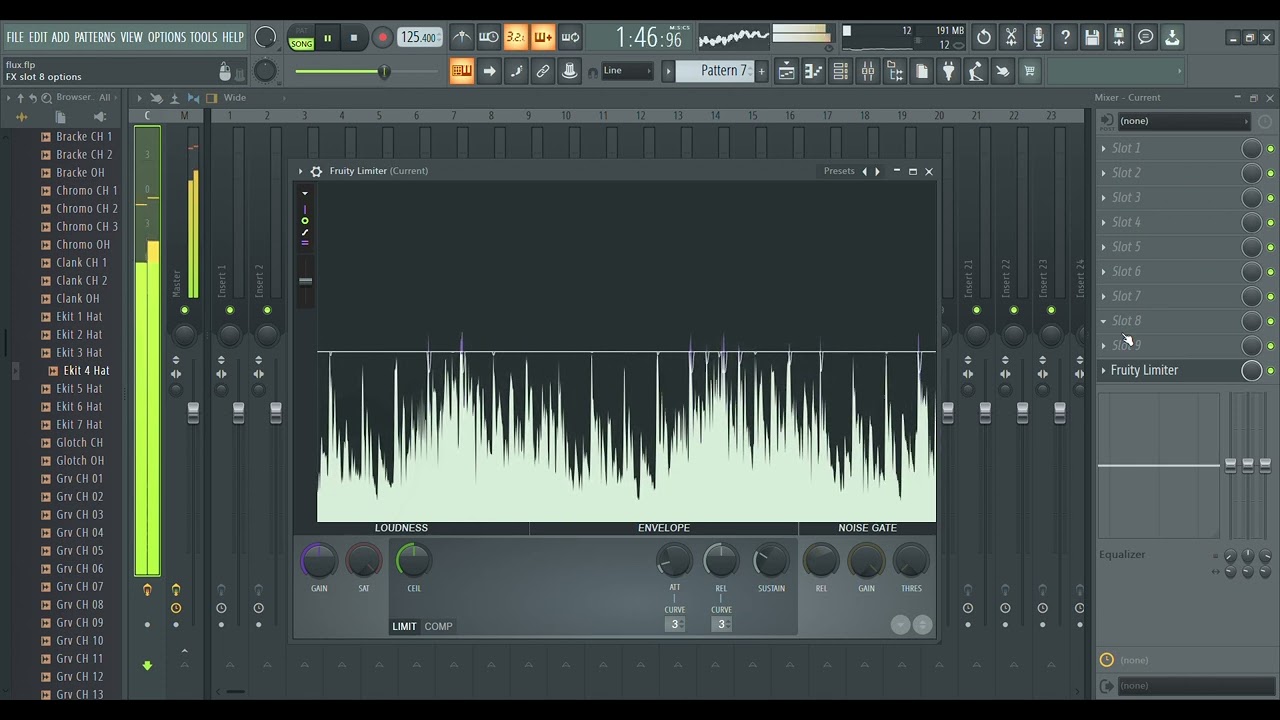The image size is (1280, 720).
Task: Open the OPTIONS menu
Action: [x=167, y=37]
